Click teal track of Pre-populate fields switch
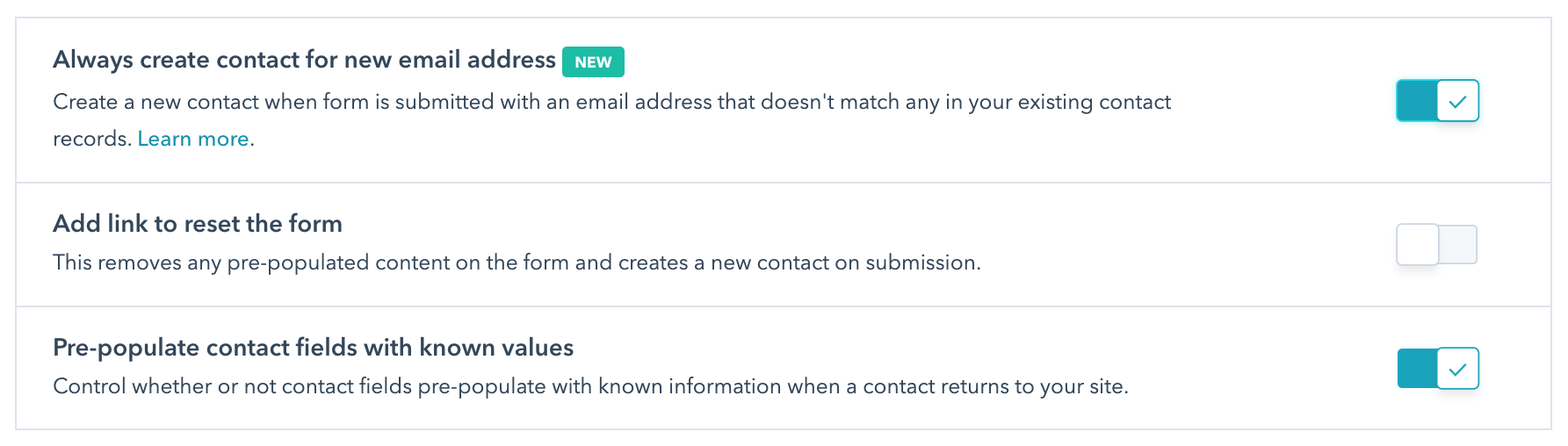The image size is (1568, 446). [x=1416, y=369]
